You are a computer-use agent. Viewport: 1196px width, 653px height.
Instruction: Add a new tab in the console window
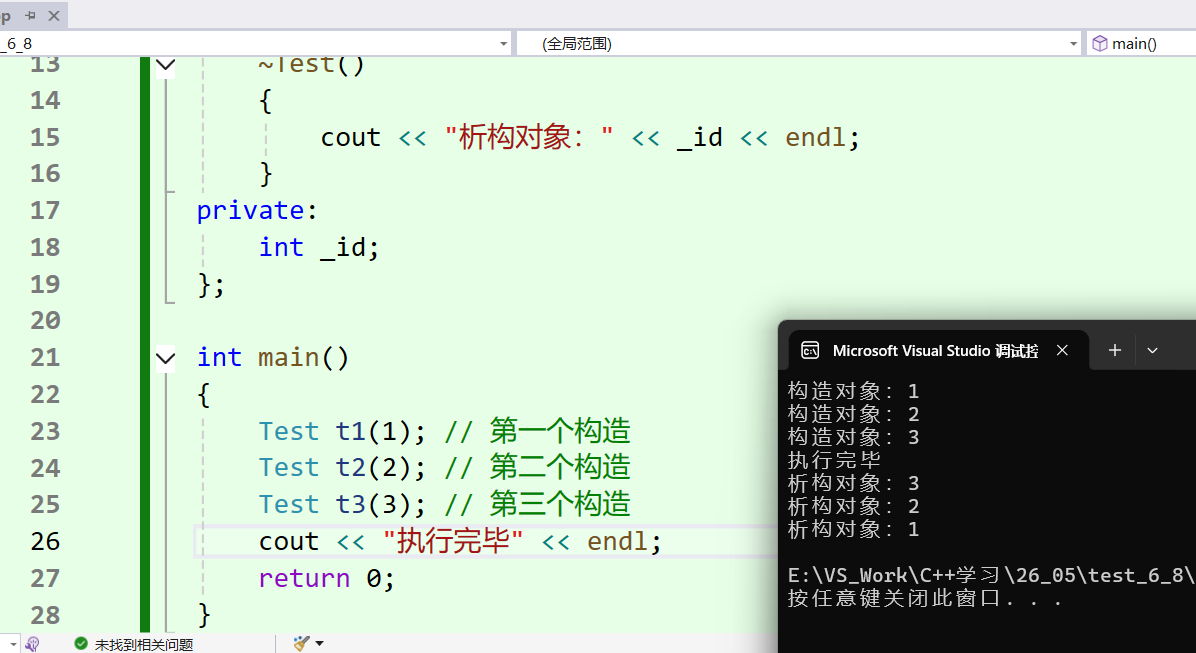tap(1114, 350)
